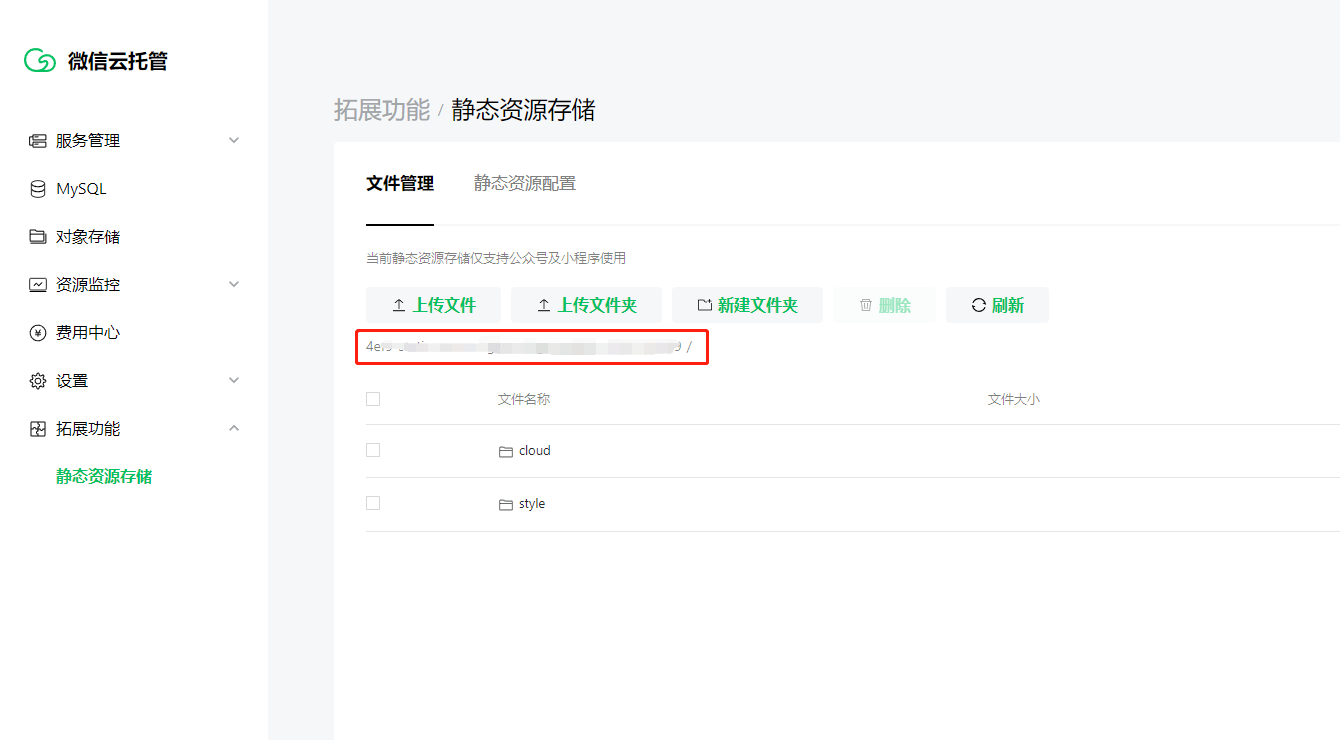This screenshot has width=1340, height=740.
Task: Switch to the 静态资源配置 tab
Action: (x=524, y=184)
